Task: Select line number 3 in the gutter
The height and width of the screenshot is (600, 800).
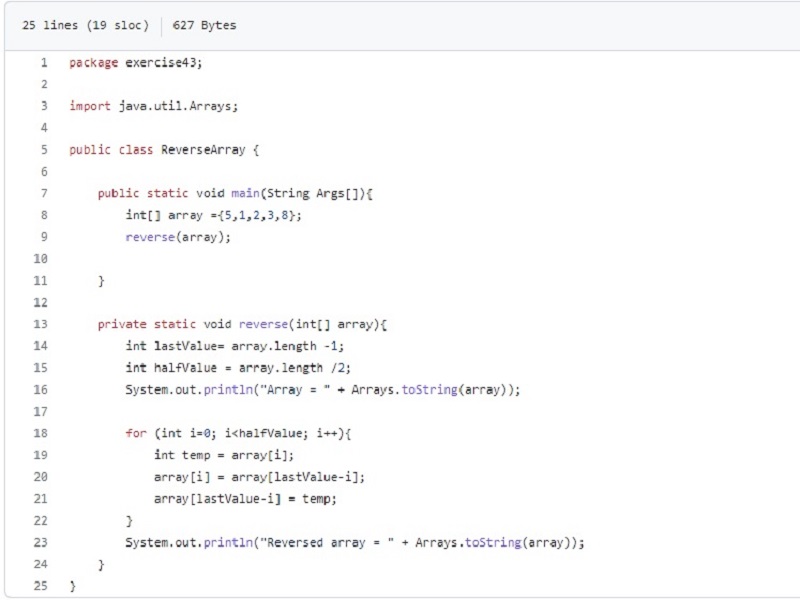Action: coord(43,106)
